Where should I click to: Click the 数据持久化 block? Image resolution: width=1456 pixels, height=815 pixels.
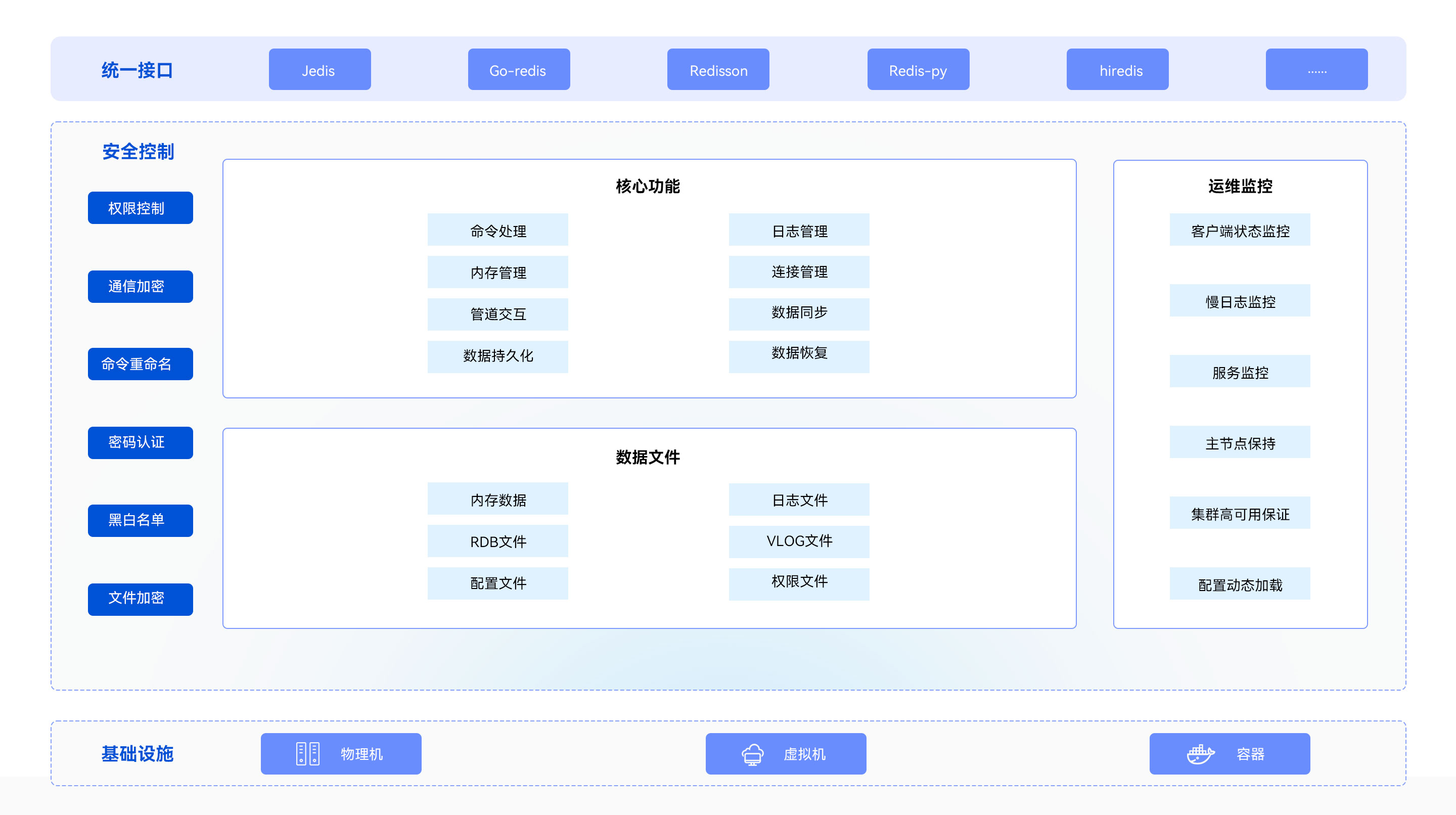tap(497, 356)
